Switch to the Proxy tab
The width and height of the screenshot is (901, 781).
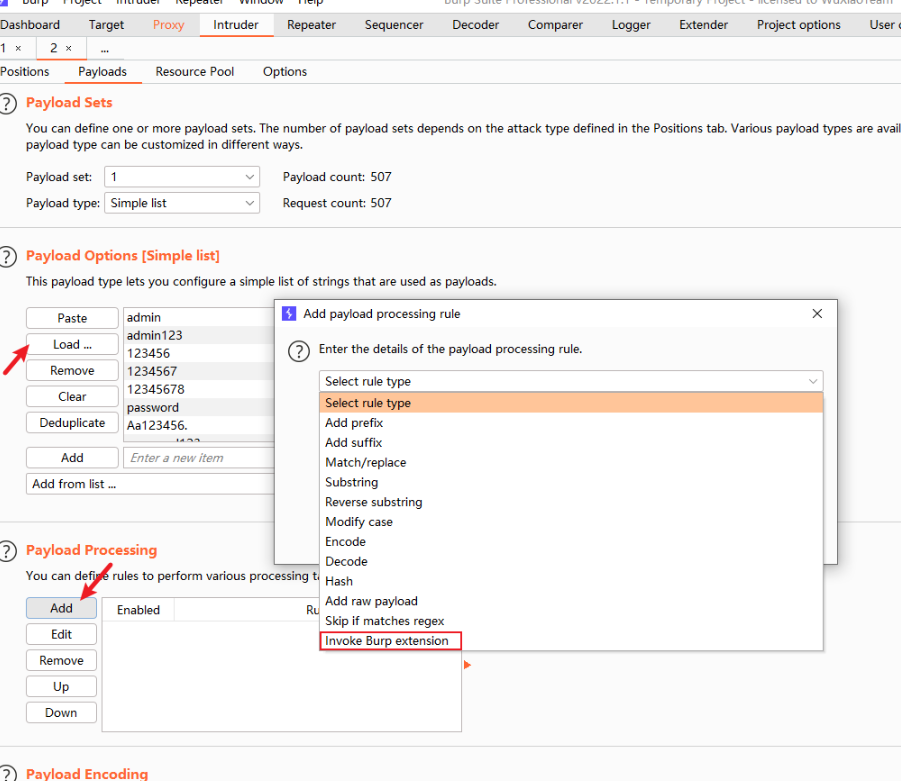point(168,25)
